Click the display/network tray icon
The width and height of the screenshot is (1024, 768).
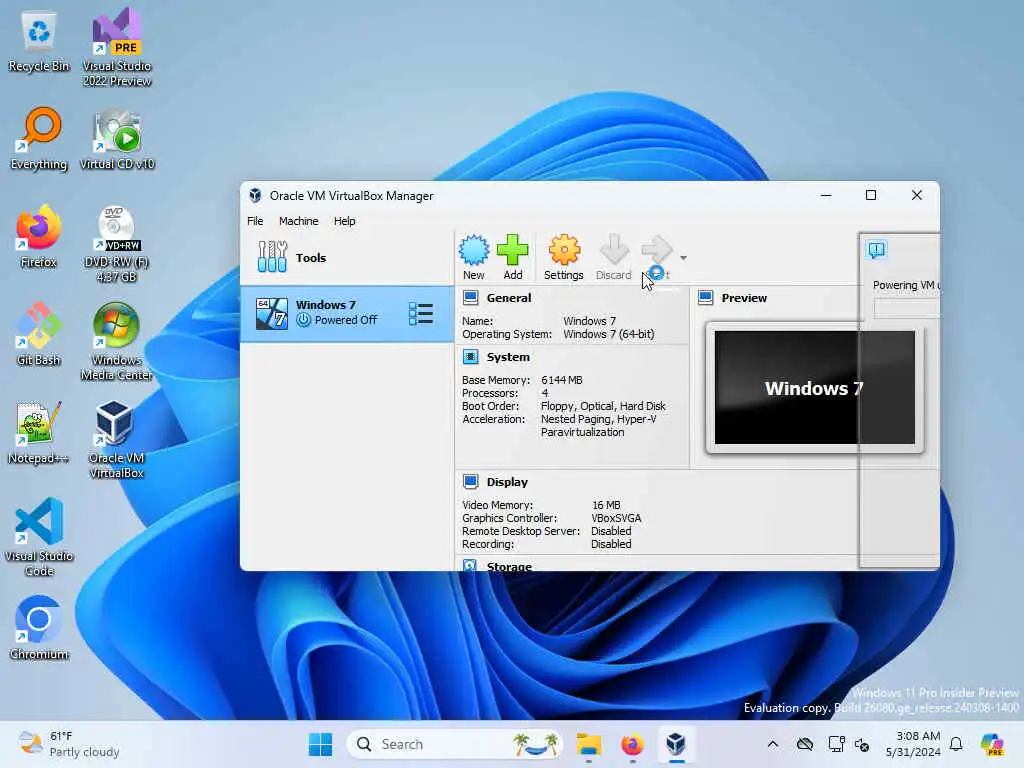(836, 744)
